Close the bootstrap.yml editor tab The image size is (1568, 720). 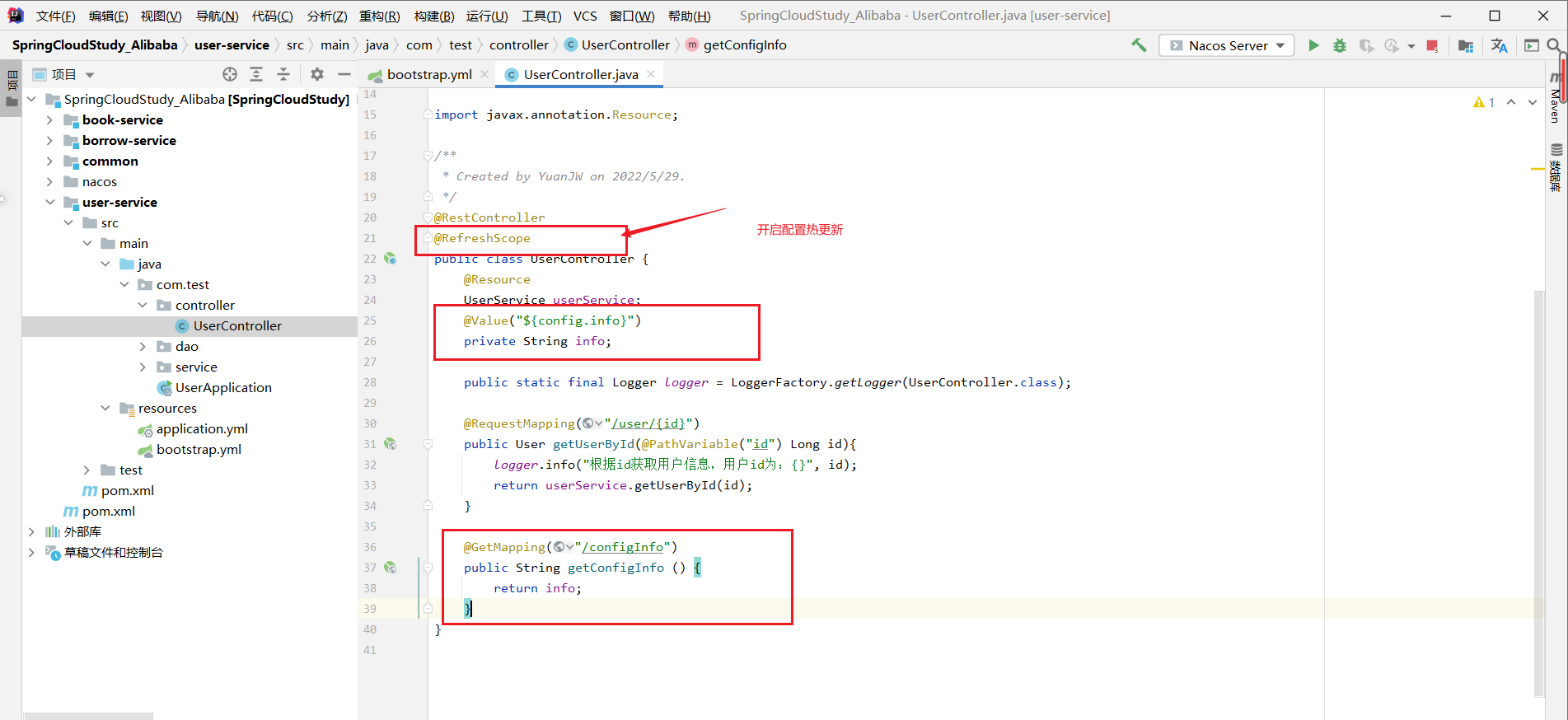[x=484, y=74]
